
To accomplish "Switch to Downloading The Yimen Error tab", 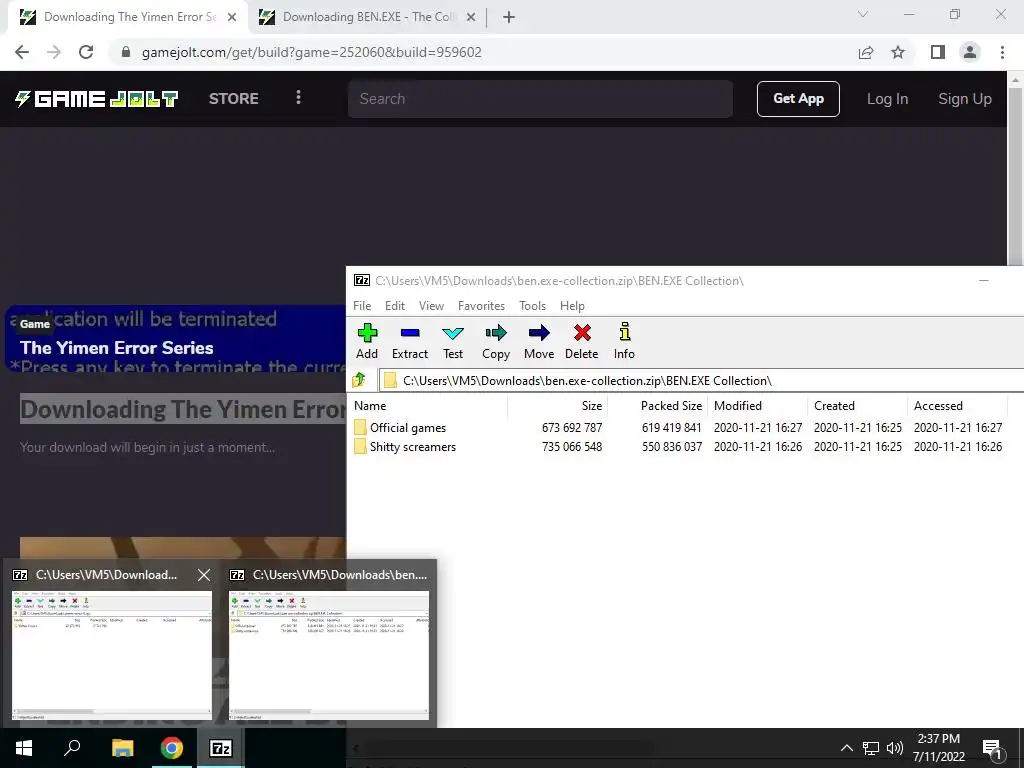I will [x=127, y=17].
